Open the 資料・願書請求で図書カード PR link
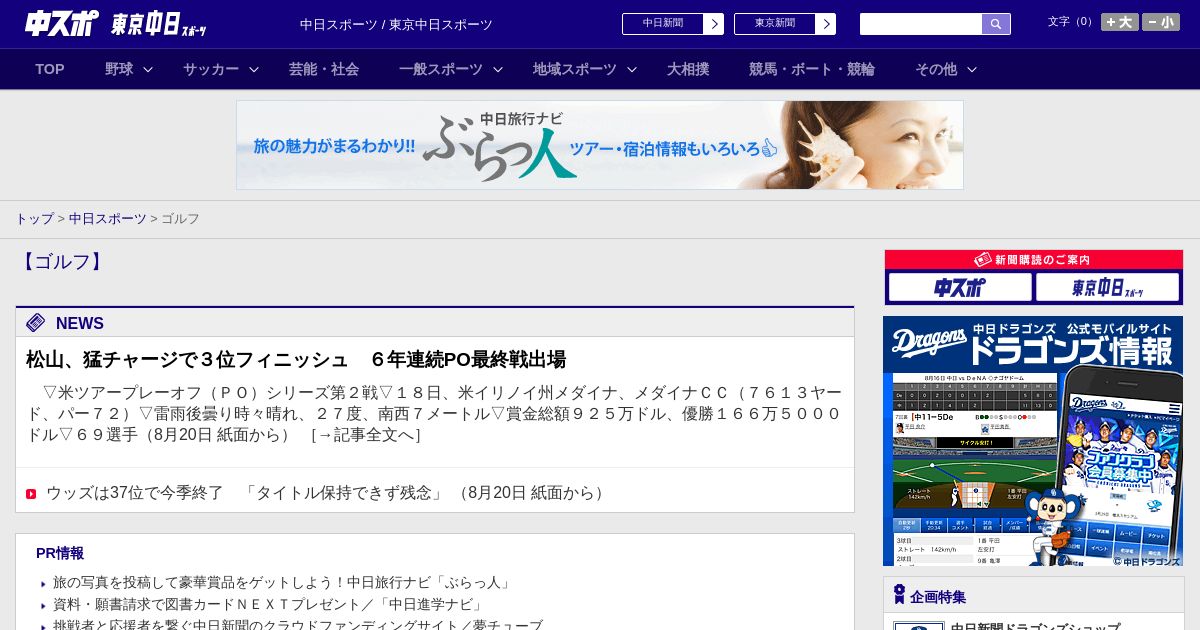1200x630 pixels. pos(269,605)
